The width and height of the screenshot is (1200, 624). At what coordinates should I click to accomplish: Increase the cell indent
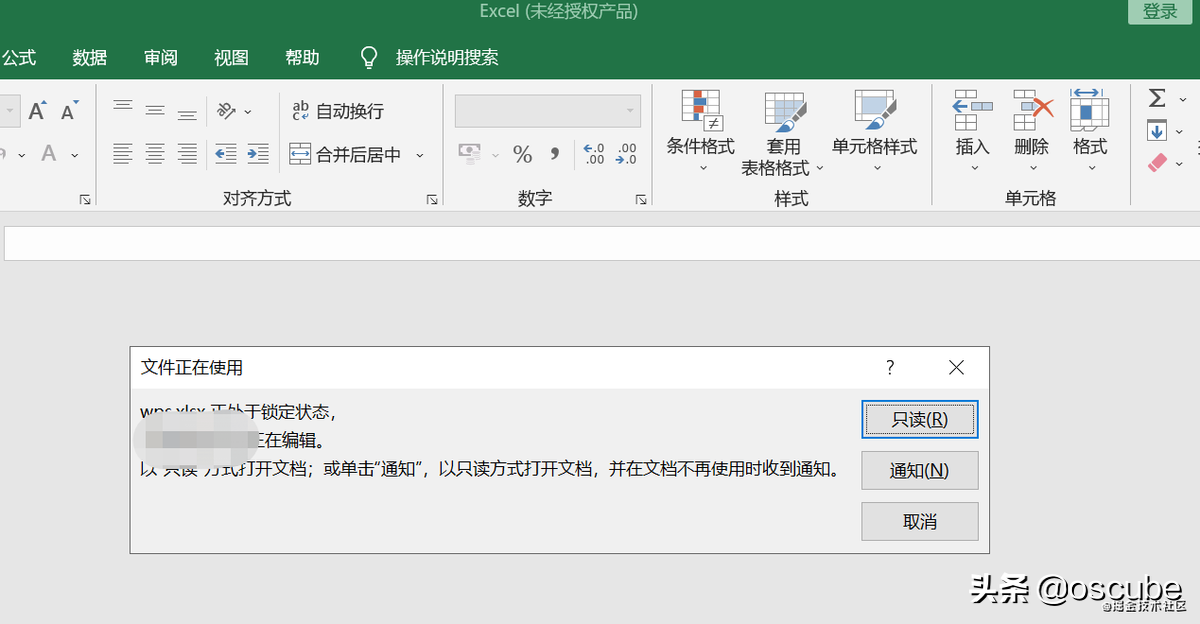pos(258,153)
